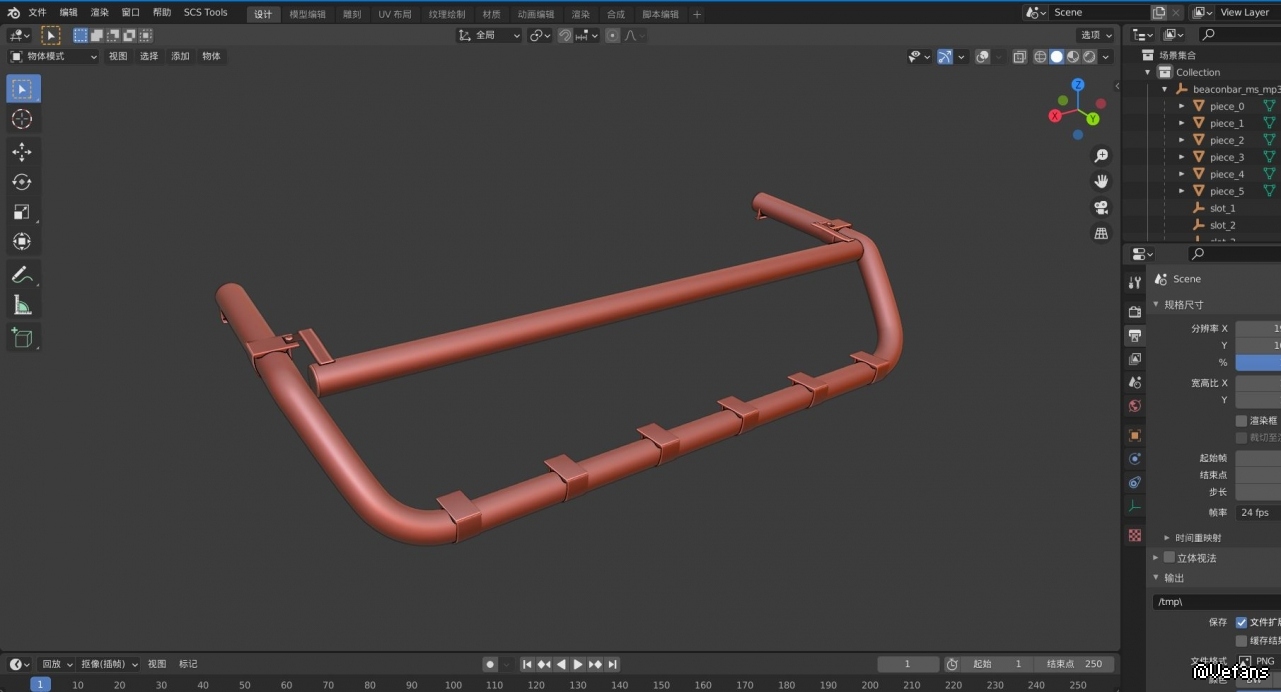Click the resolution percentage slider
The width and height of the screenshot is (1281, 692).
(1257, 362)
